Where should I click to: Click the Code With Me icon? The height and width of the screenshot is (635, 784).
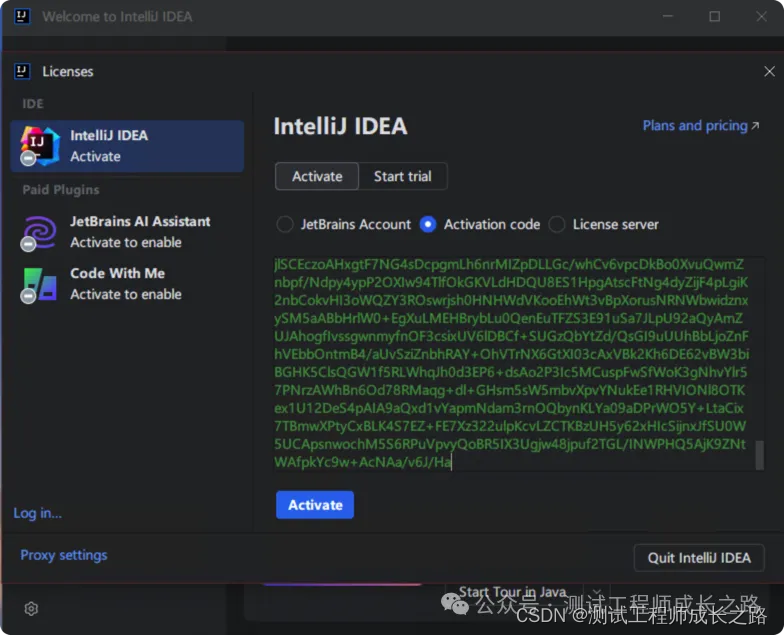point(38,285)
